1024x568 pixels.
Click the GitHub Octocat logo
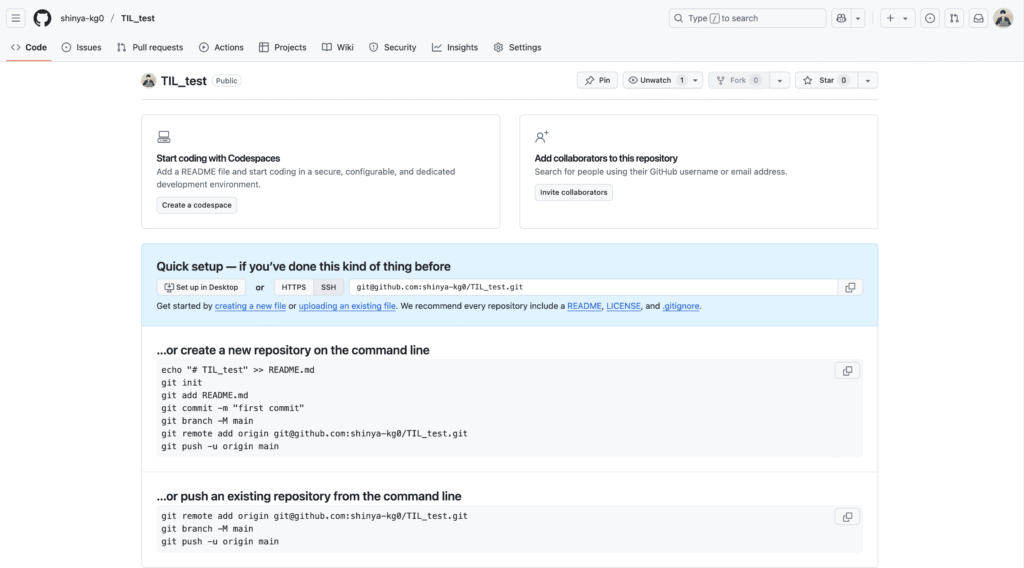42,18
